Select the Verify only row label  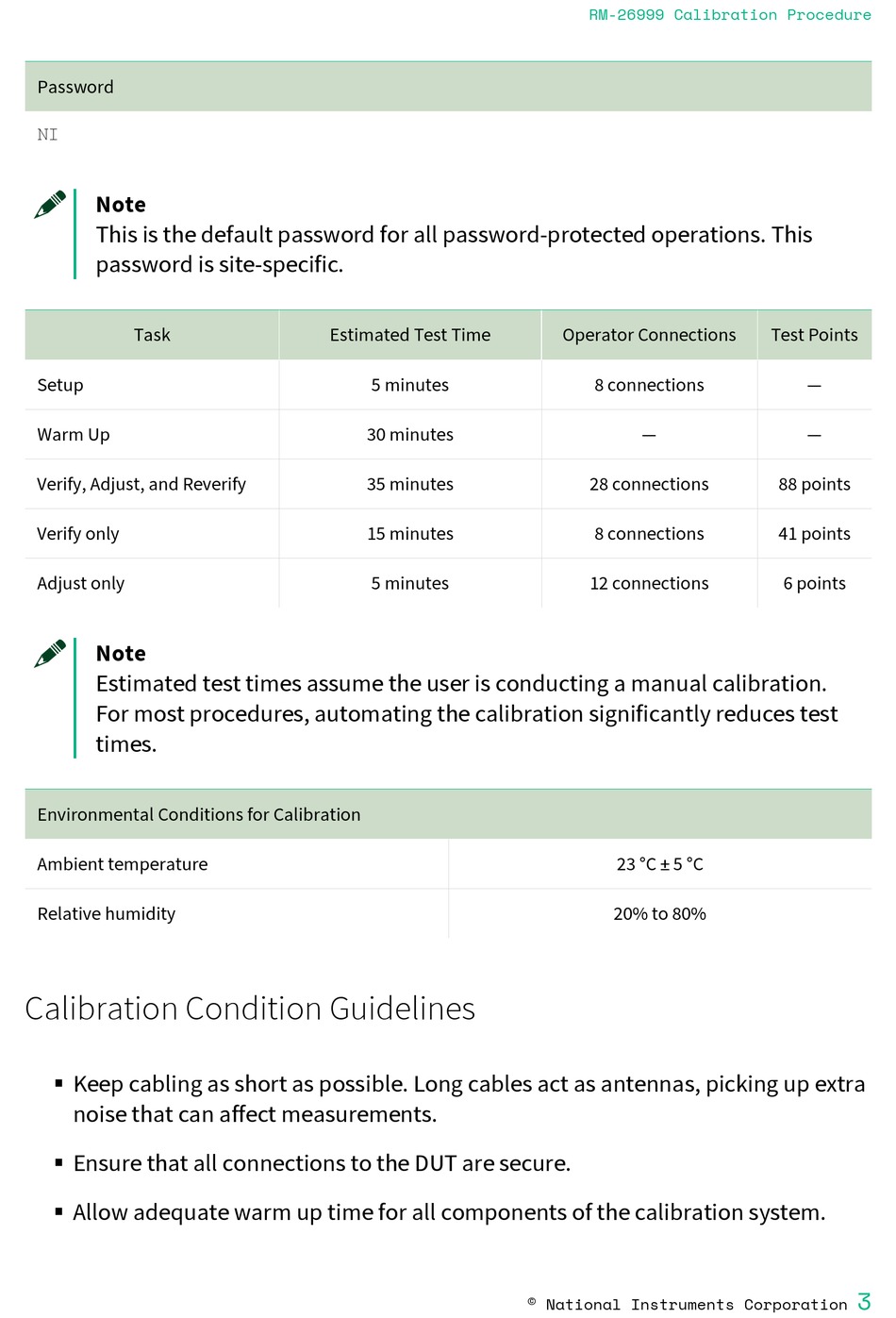click(78, 534)
